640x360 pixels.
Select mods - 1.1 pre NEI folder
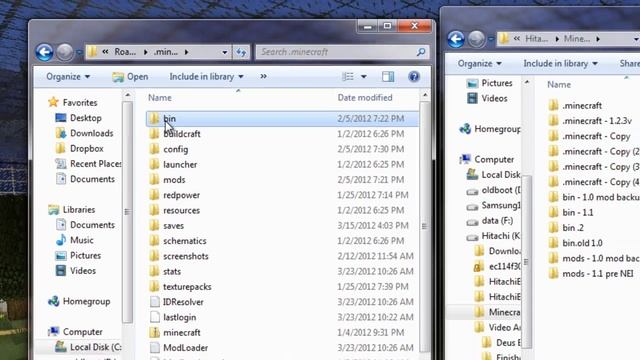(591, 273)
